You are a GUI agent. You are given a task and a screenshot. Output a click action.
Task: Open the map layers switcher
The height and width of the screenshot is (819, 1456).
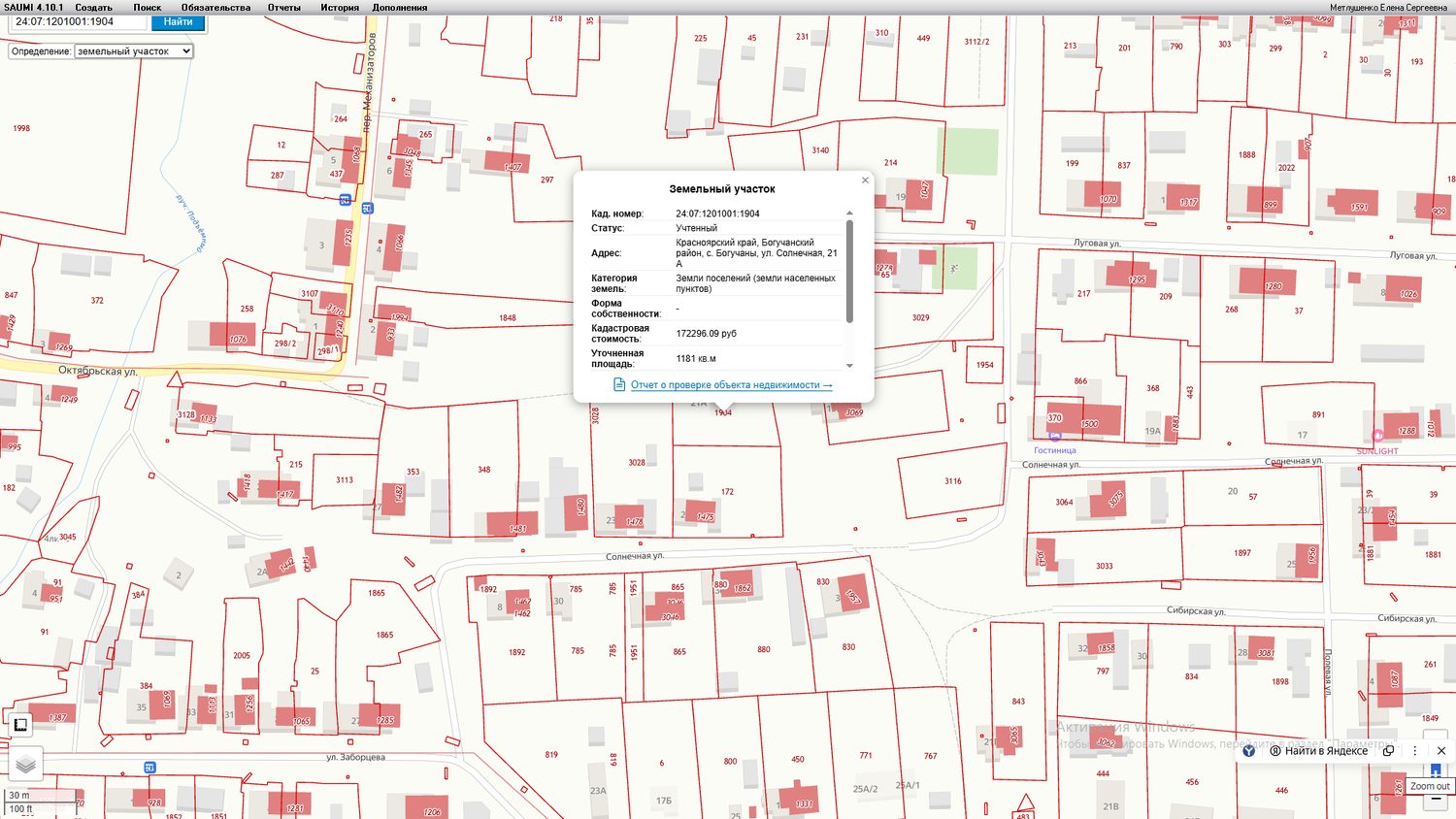[26, 765]
